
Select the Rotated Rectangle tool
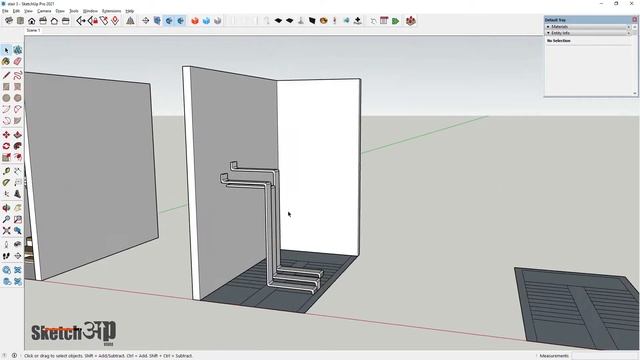tap(18, 87)
